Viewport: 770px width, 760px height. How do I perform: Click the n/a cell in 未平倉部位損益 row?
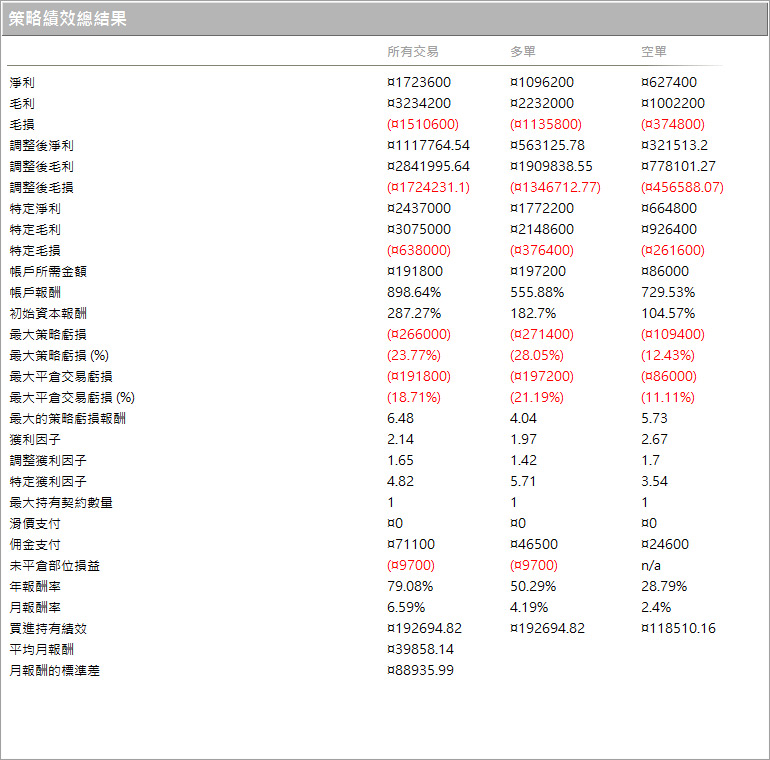point(650,566)
